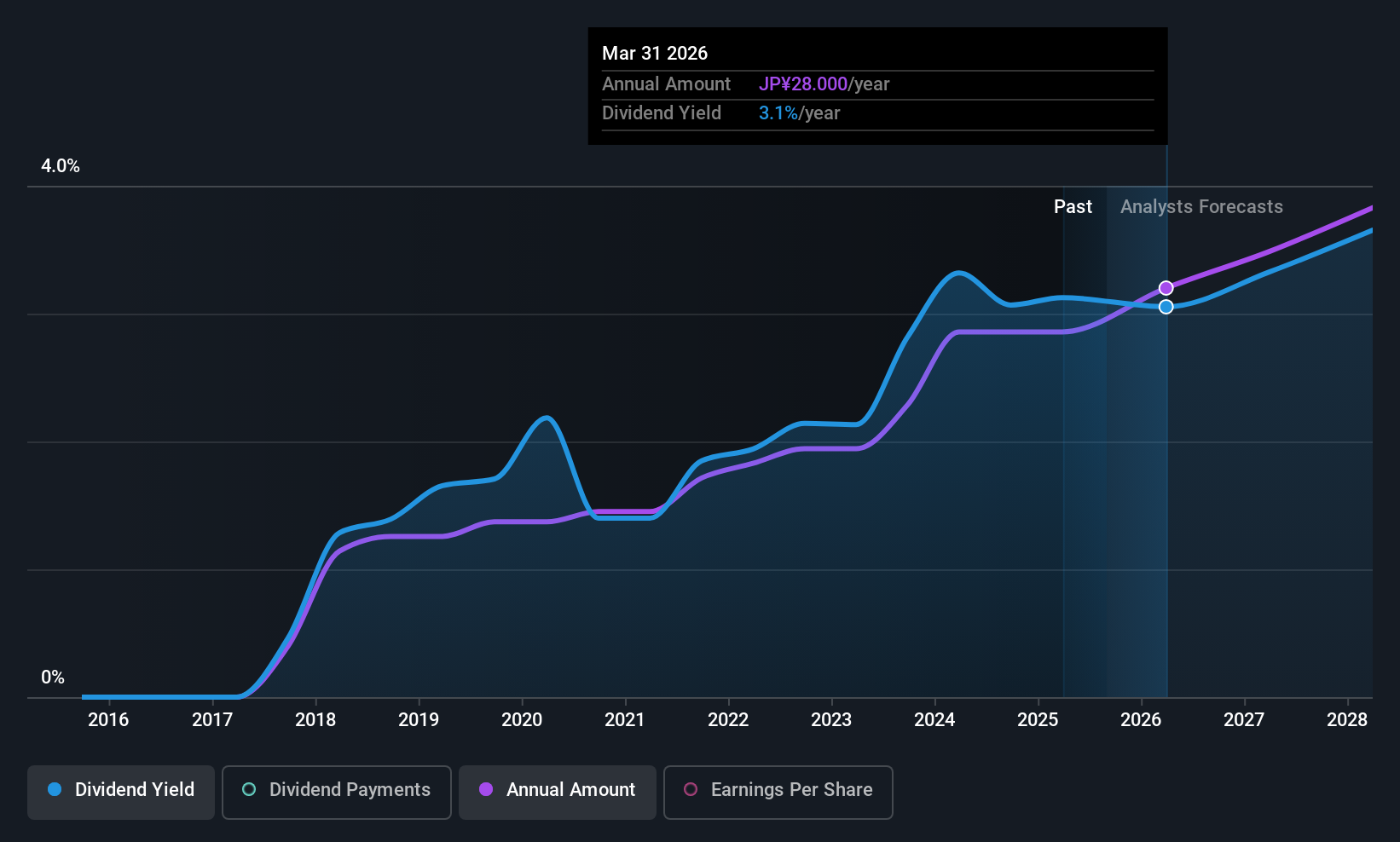Viewport: 1400px width, 842px height.
Task: Click the 2026 x-axis label
Action: click(x=1141, y=720)
